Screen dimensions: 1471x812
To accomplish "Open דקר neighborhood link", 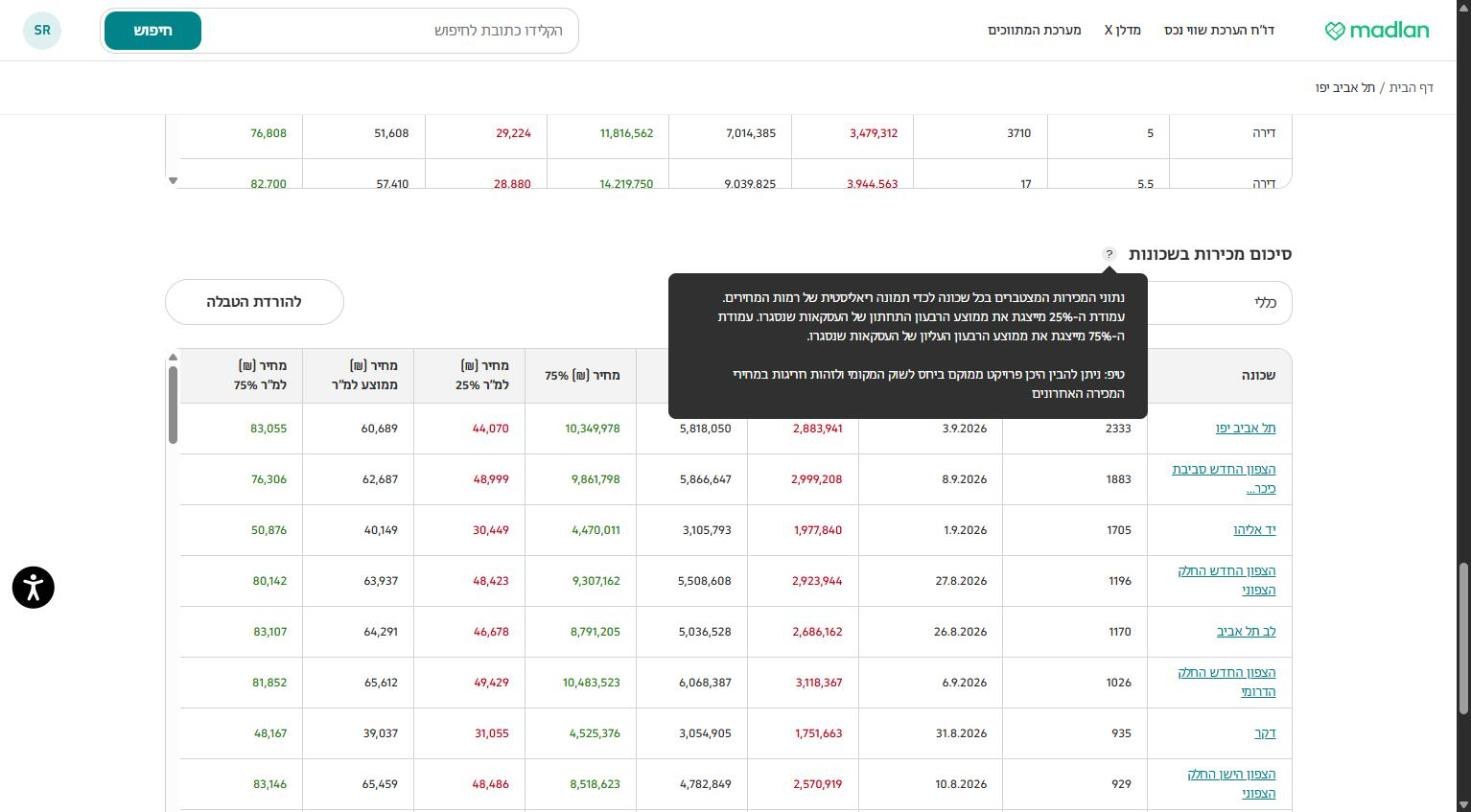I will coord(1265,733).
